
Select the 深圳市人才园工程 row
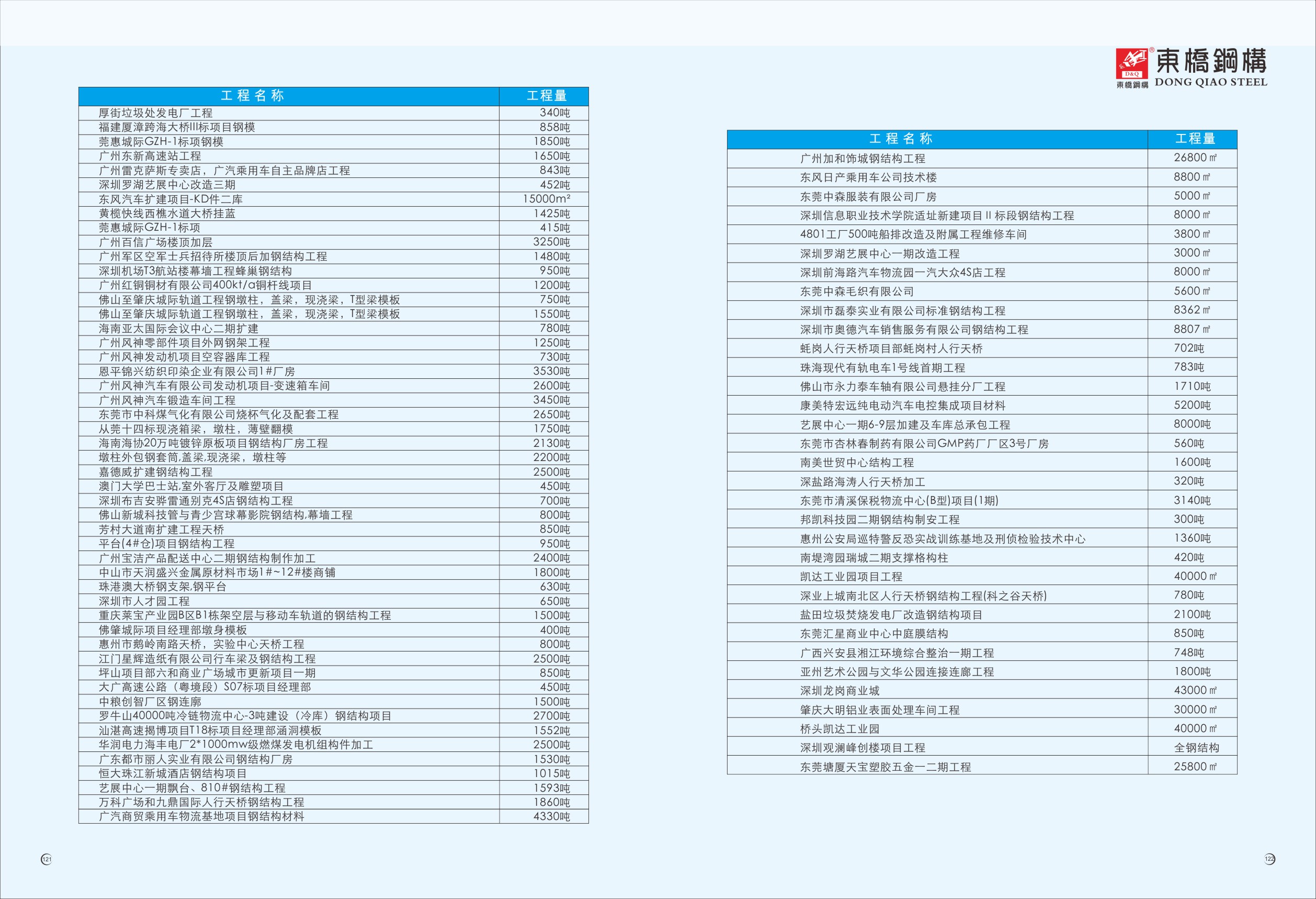(x=144, y=601)
